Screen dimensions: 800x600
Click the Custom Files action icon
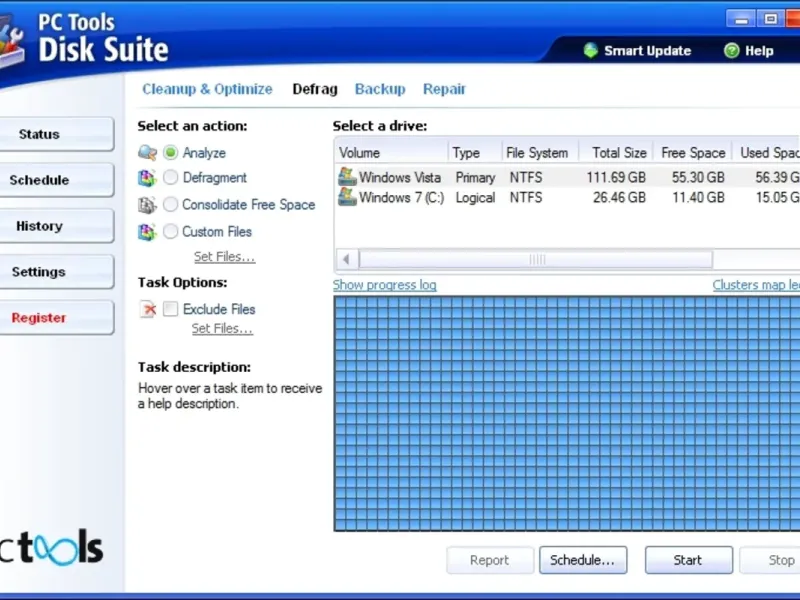(147, 232)
